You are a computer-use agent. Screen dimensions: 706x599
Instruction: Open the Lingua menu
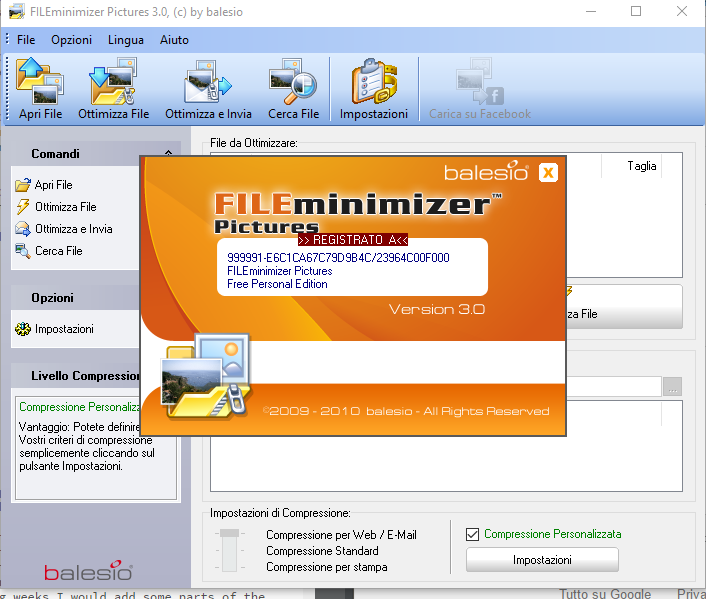tap(126, 40)
